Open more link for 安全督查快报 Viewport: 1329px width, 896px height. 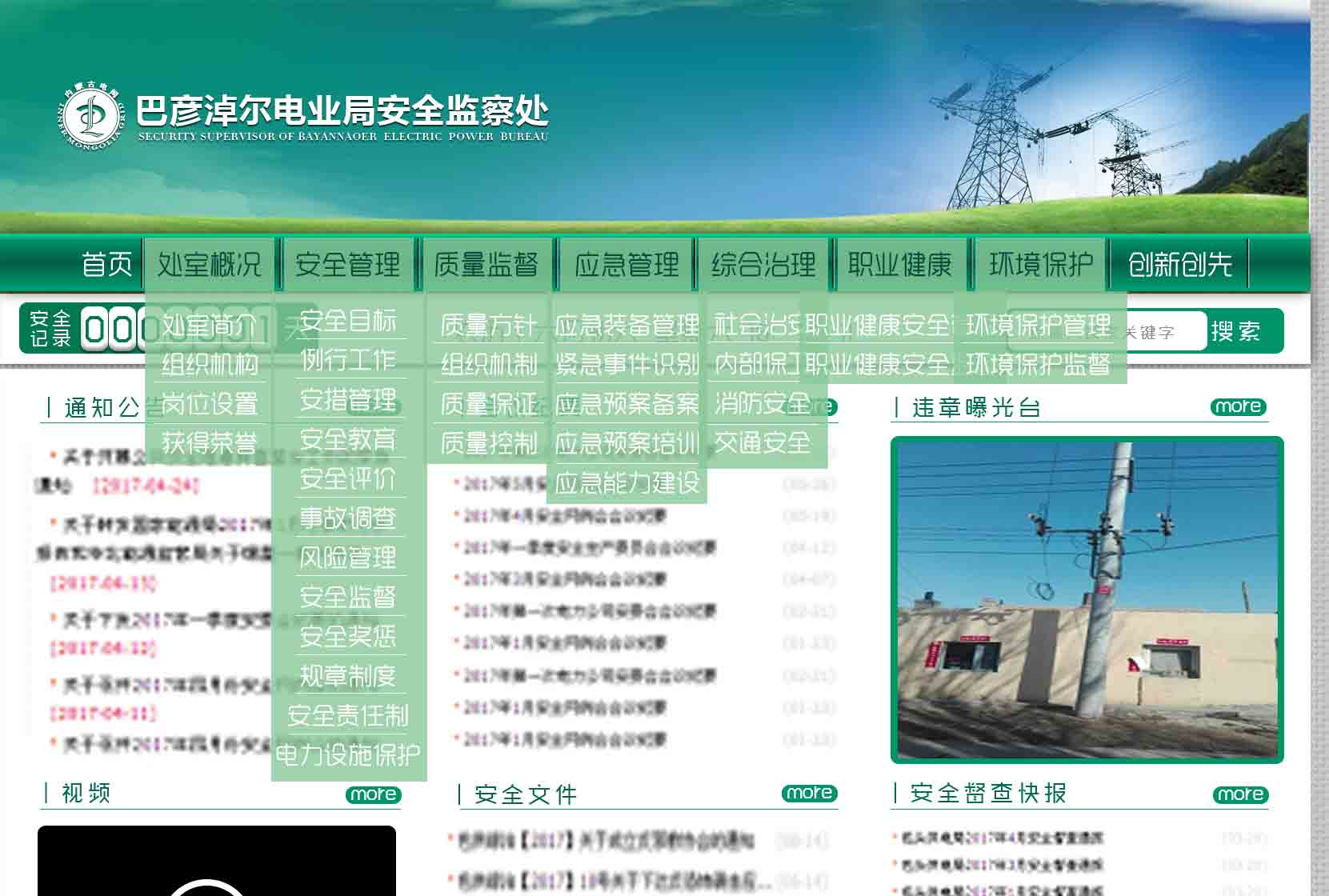[x=1240, y=794]
